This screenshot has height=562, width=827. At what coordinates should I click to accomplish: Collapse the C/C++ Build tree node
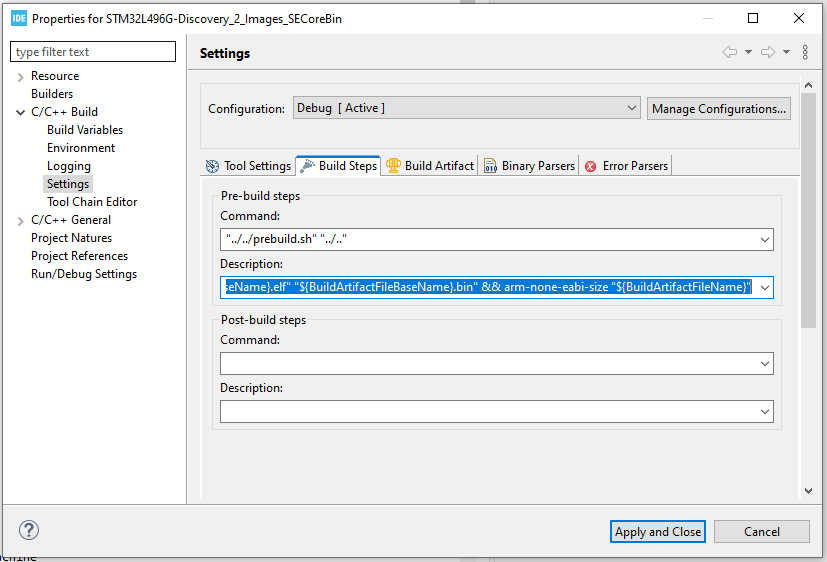[21, 112]
